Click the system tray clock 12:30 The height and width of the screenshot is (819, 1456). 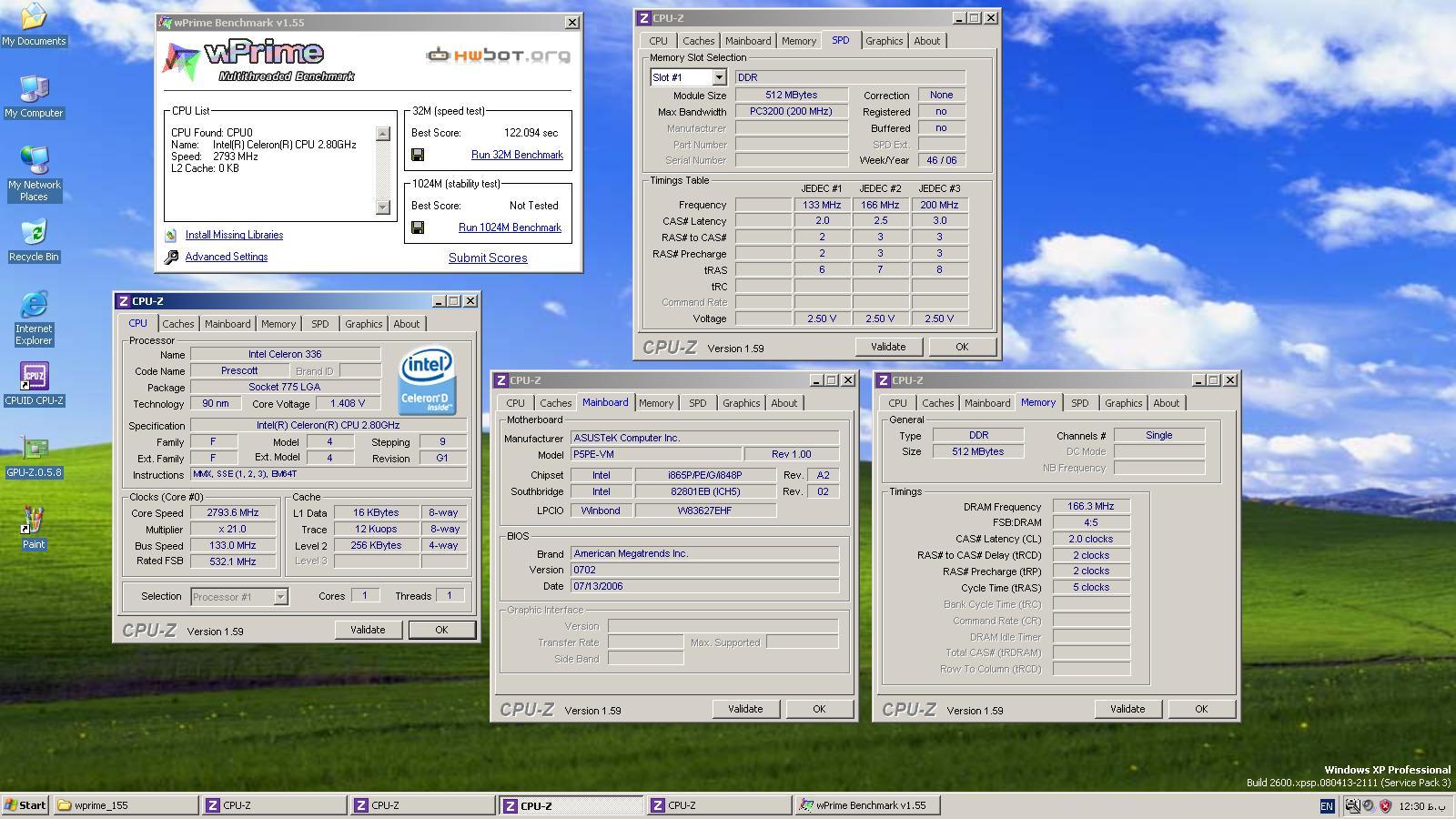coord(1421,806)
